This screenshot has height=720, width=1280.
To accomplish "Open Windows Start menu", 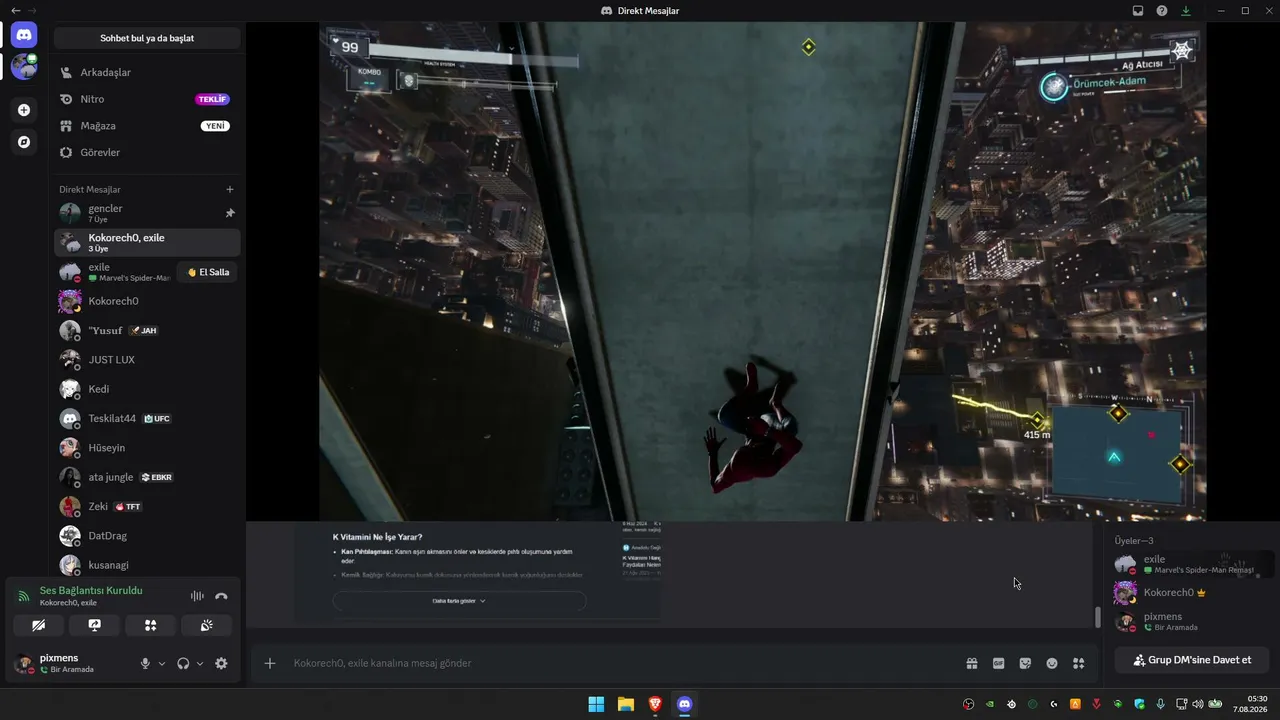I will tap(596, 704).
